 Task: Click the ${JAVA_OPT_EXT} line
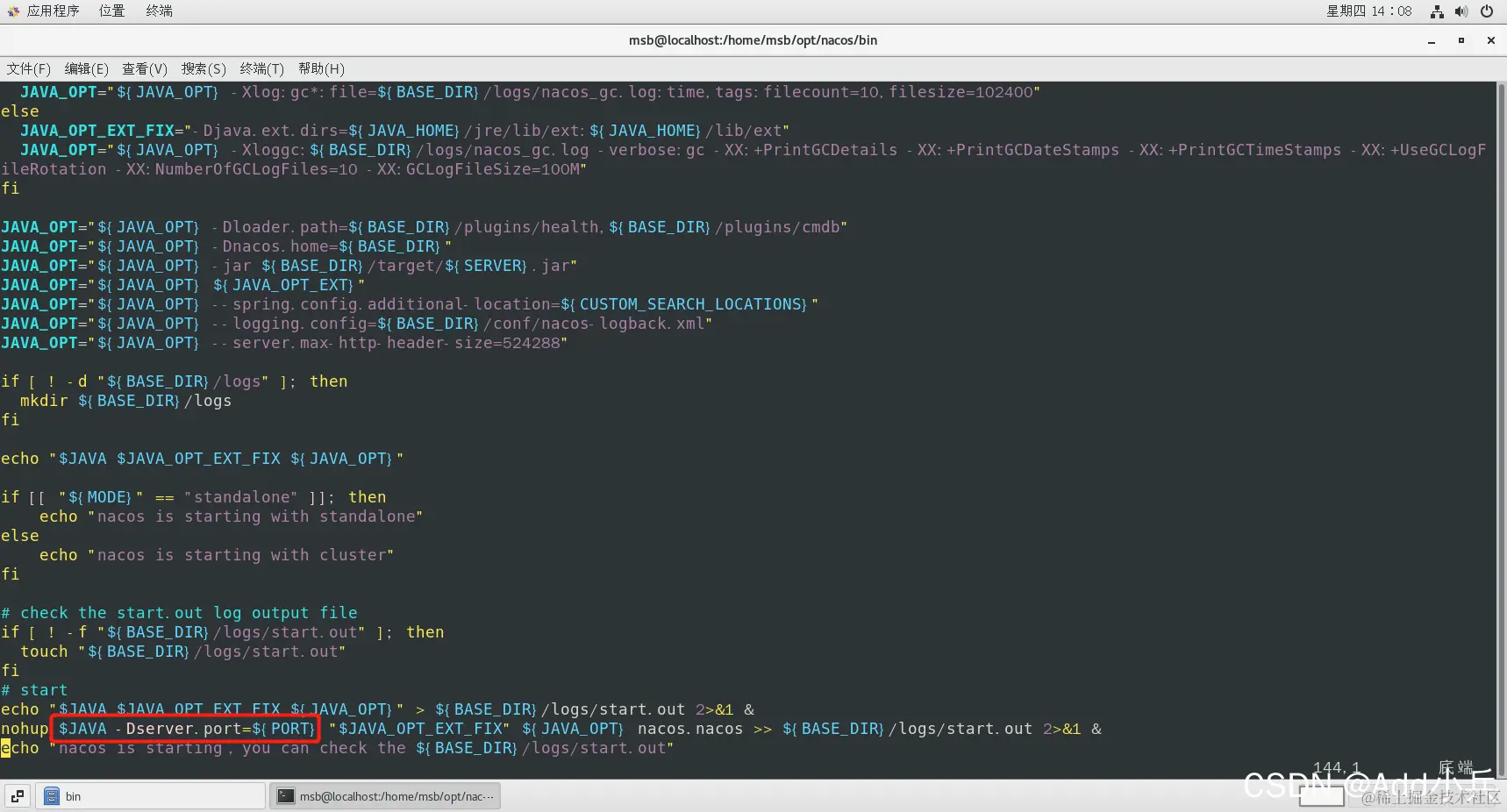tap(182, 285)
